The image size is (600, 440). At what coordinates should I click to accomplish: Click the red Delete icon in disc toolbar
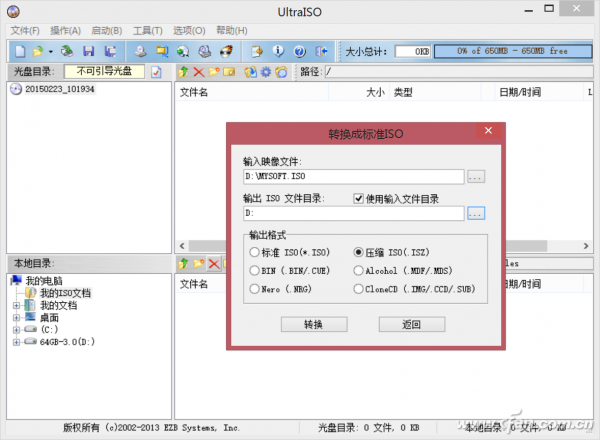pos(199,72)
